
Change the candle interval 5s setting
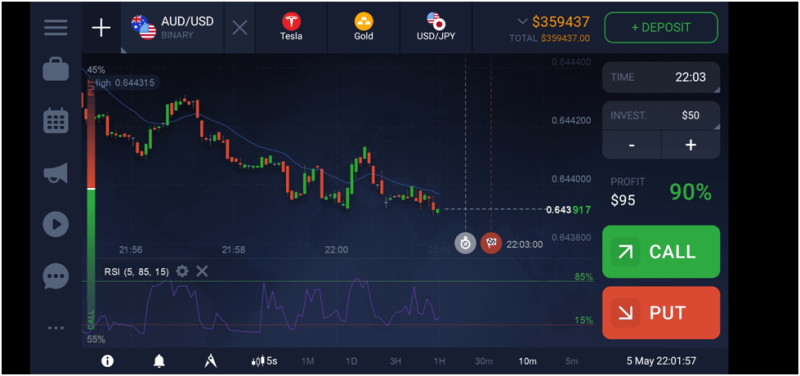click(264, 361)
